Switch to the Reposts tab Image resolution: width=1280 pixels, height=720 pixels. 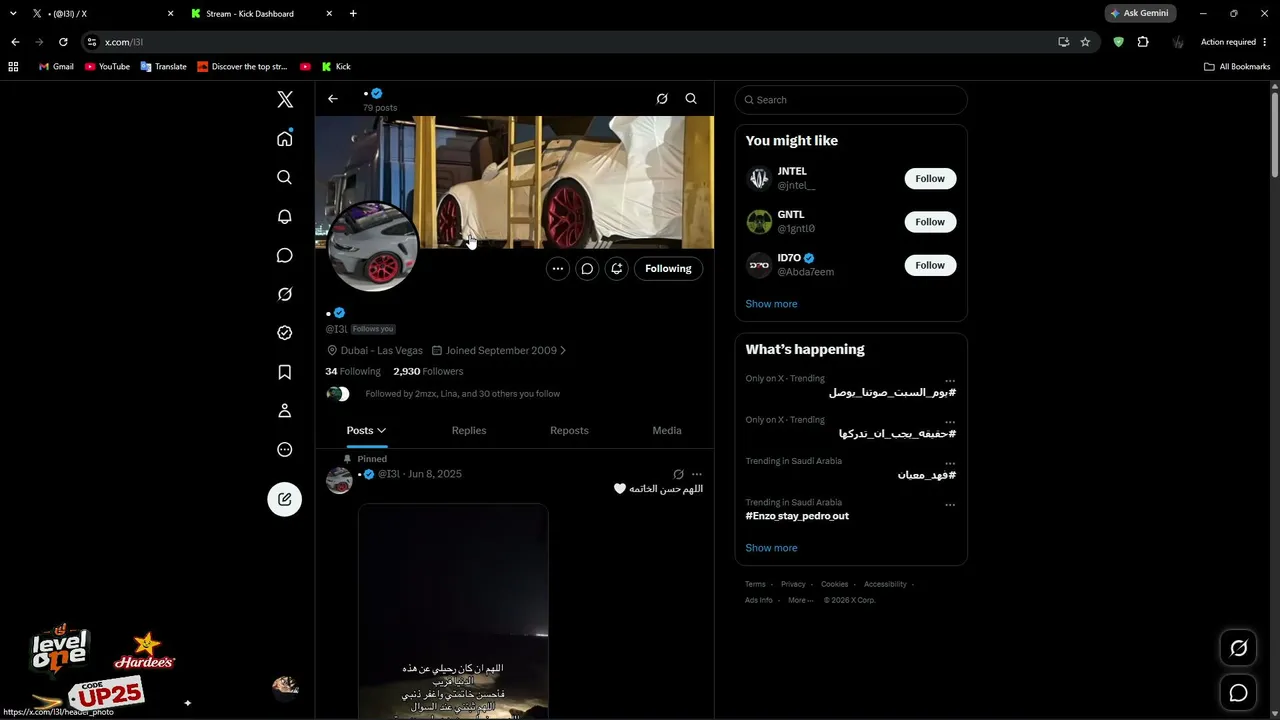(569, 431)
